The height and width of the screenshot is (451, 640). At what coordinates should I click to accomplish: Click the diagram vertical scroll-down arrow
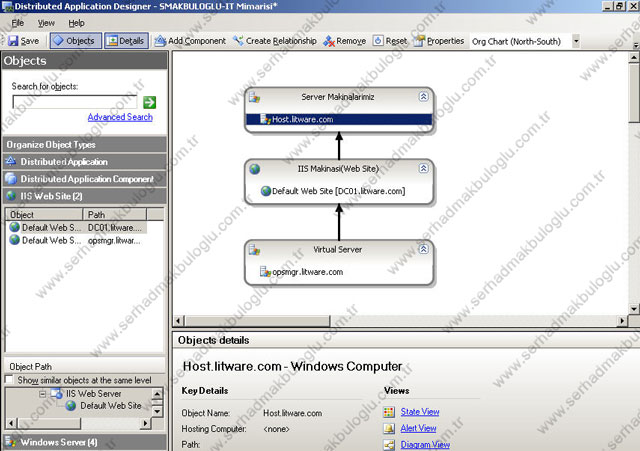(634, 309)
